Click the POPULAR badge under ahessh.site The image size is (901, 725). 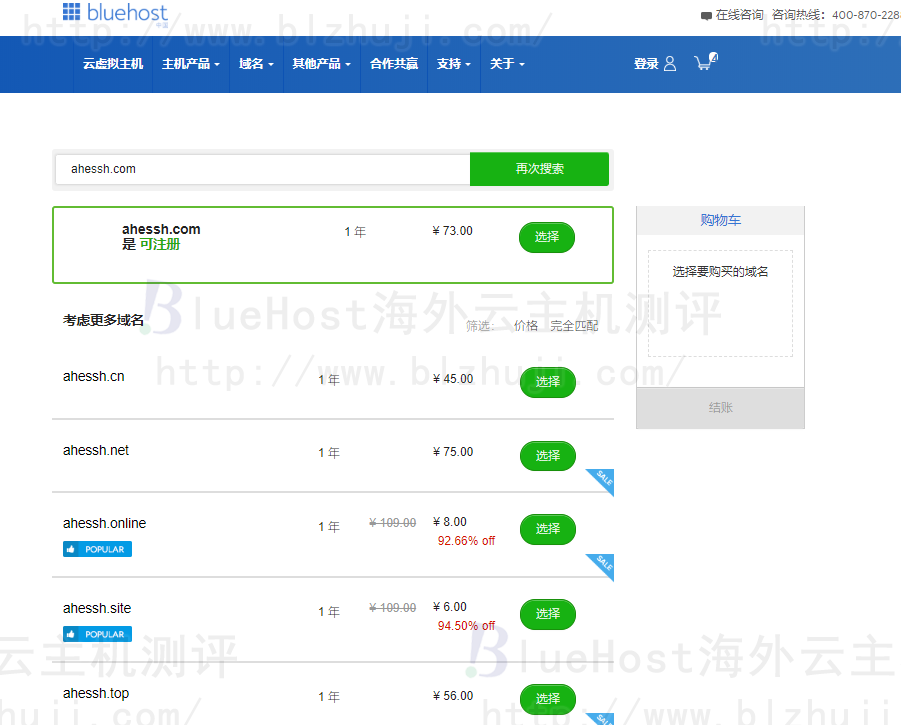(x=97, y=634)
